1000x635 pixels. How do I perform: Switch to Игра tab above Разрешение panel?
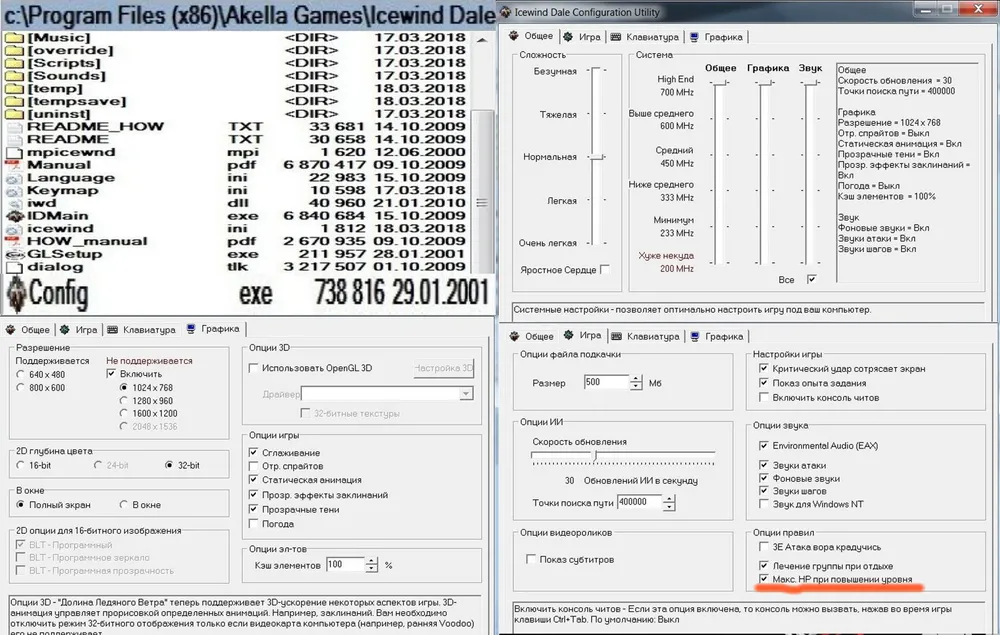click(x=78, y=330)
